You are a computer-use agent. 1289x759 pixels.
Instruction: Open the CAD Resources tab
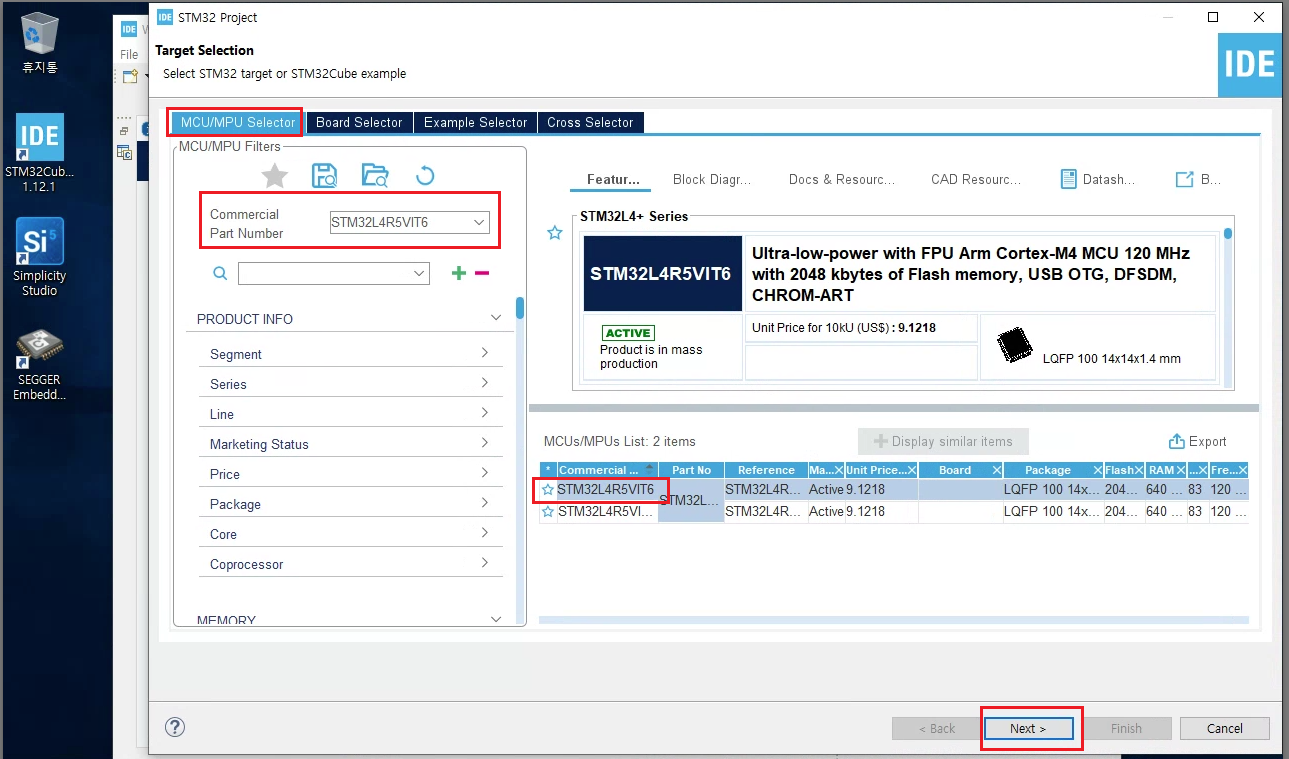976,179
